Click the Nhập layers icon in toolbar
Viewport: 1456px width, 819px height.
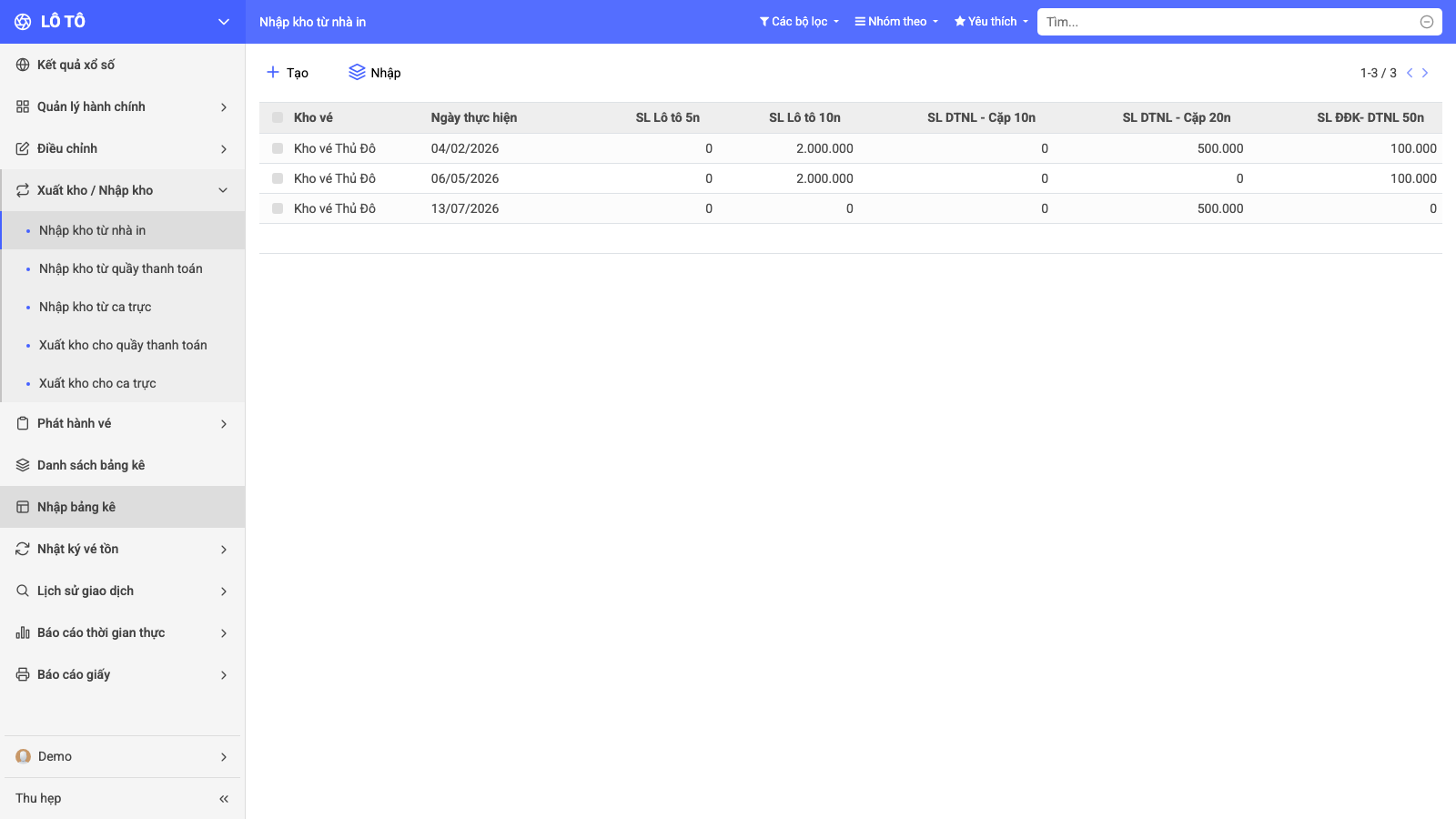tap(357, 72)
